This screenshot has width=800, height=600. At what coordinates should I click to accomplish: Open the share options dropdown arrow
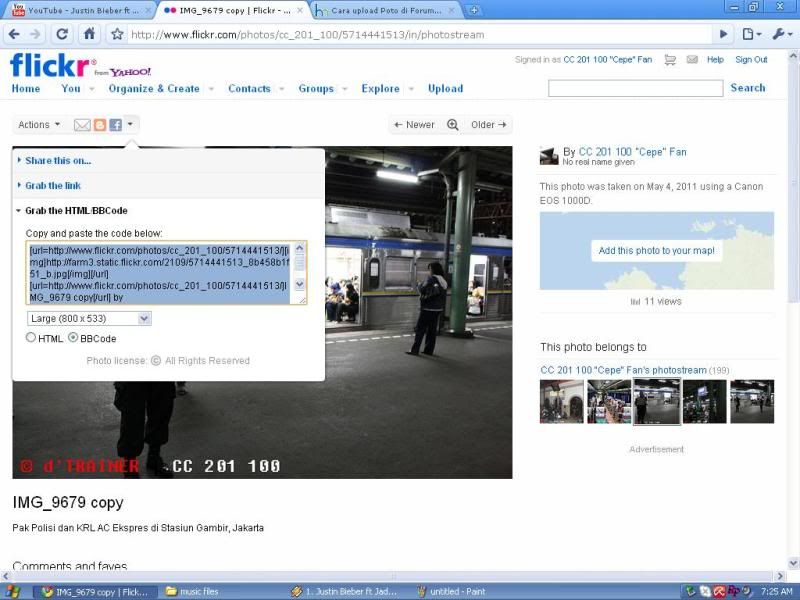(131, 124)
